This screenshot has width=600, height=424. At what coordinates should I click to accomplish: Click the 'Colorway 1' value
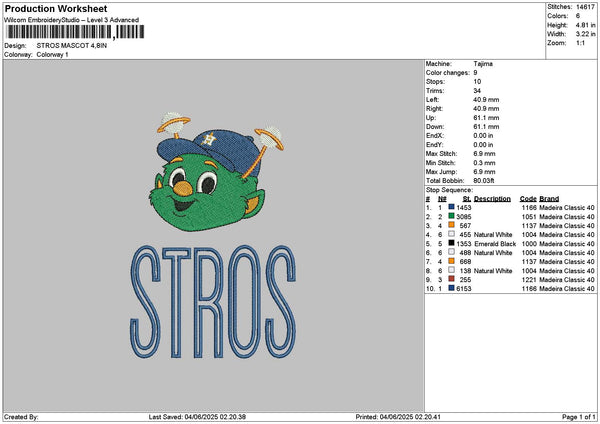coord(52,55)
